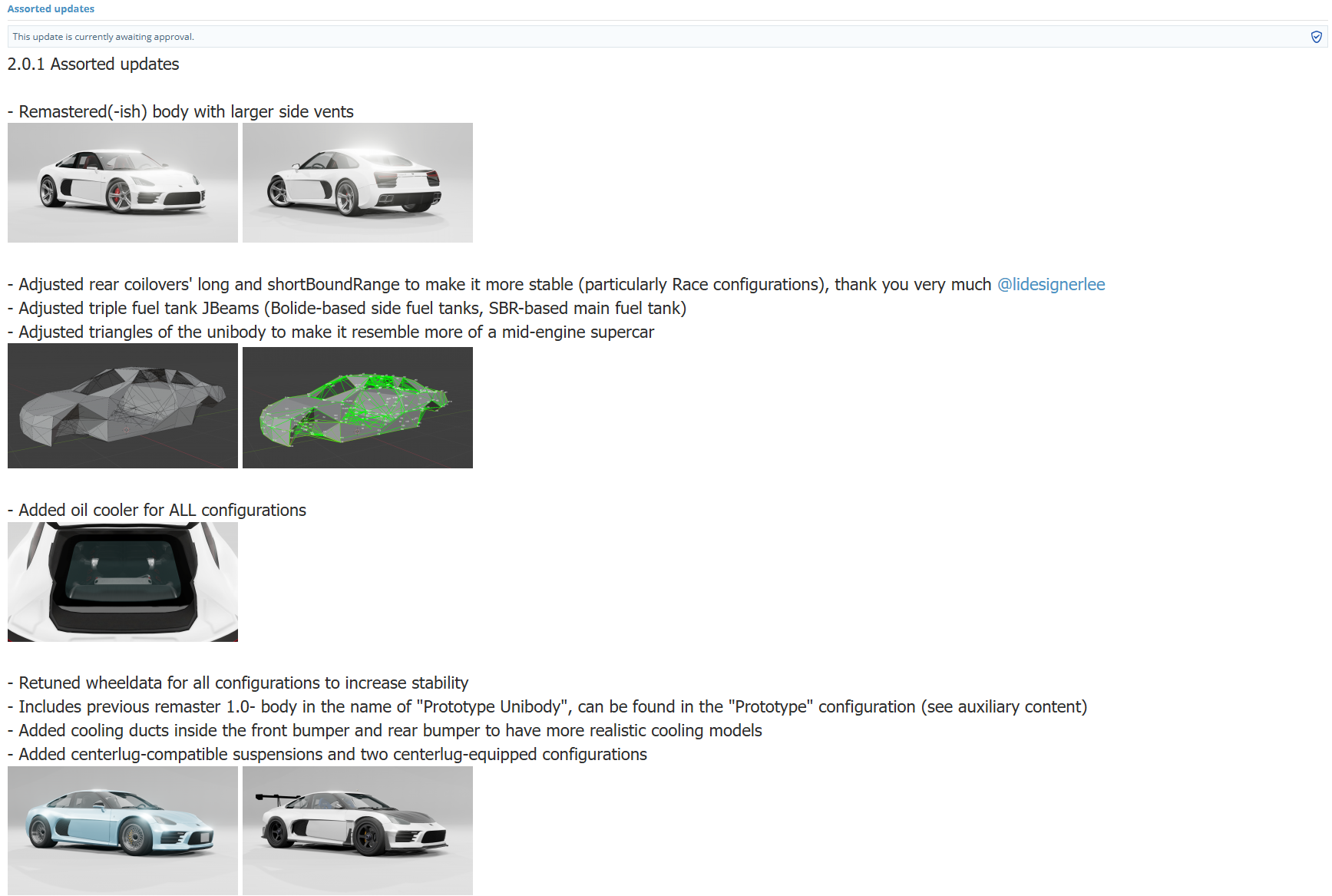Screen dimensions: 1332x896
Task: Open white car rear view thumbnail
Action: (x=358, y=183)
